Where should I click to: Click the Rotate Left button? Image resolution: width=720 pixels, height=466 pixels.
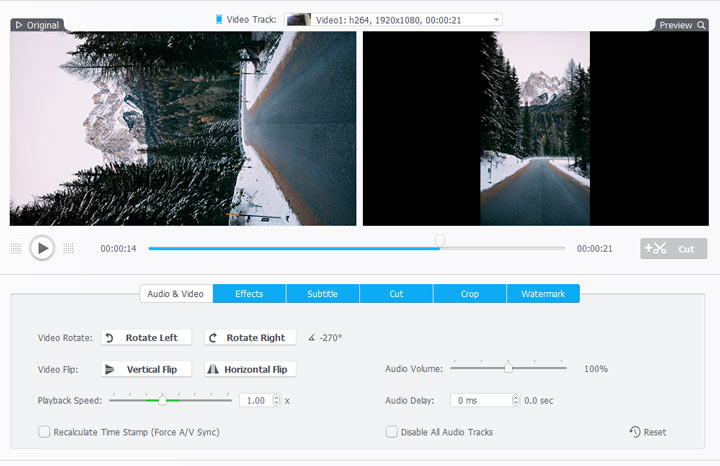(146, 338)
